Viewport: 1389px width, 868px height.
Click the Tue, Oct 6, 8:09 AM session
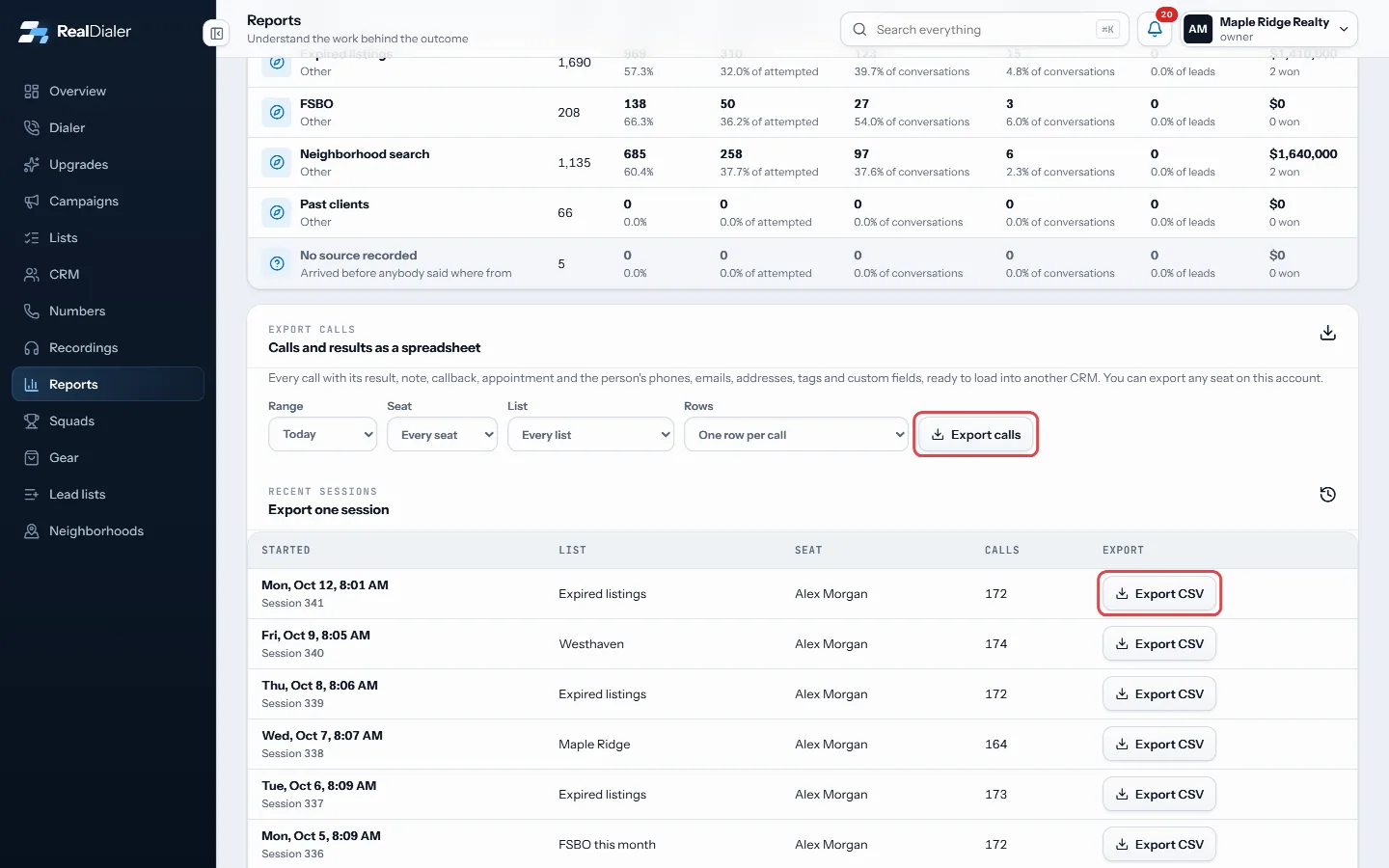(319, 786)
